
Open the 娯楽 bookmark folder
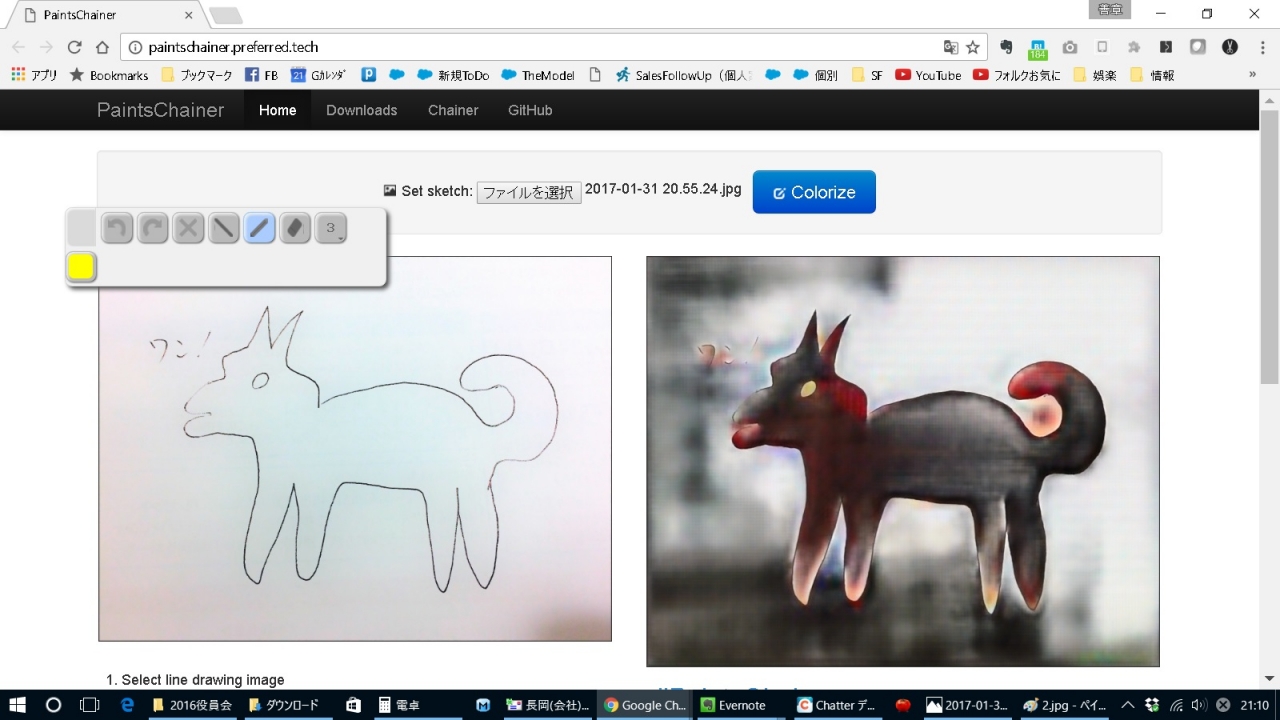pyautogui.click(x=1094, y=75)
